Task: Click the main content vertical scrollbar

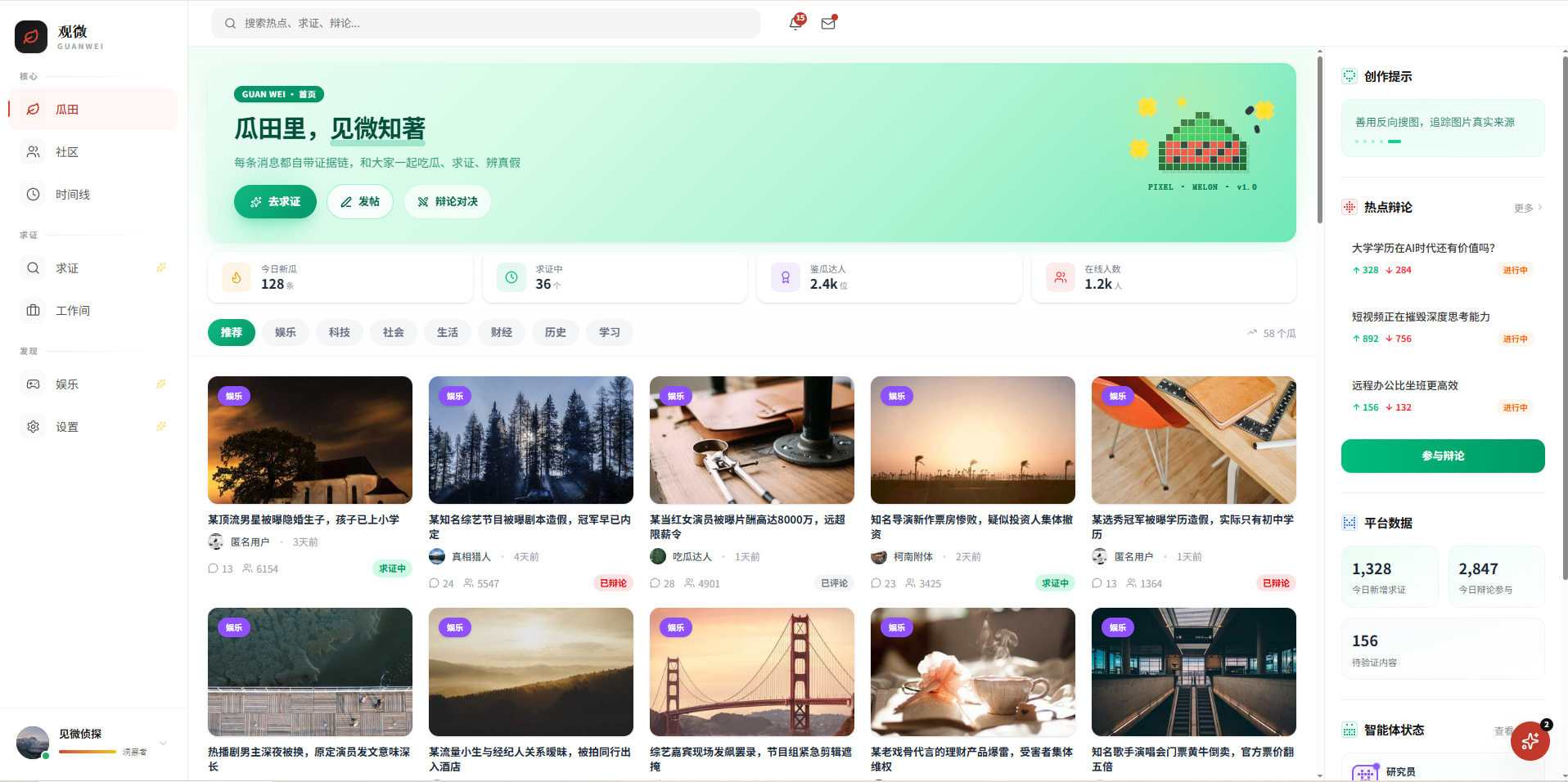Action: (x=1320, y=139)
